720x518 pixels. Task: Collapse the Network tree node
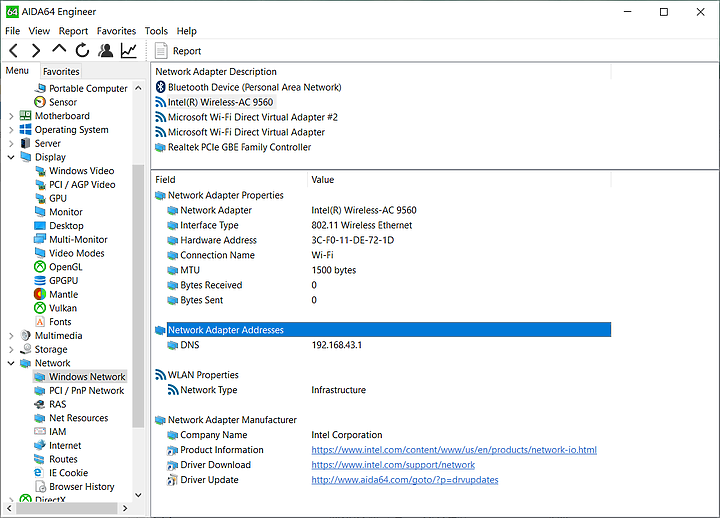tap(11, 363)
